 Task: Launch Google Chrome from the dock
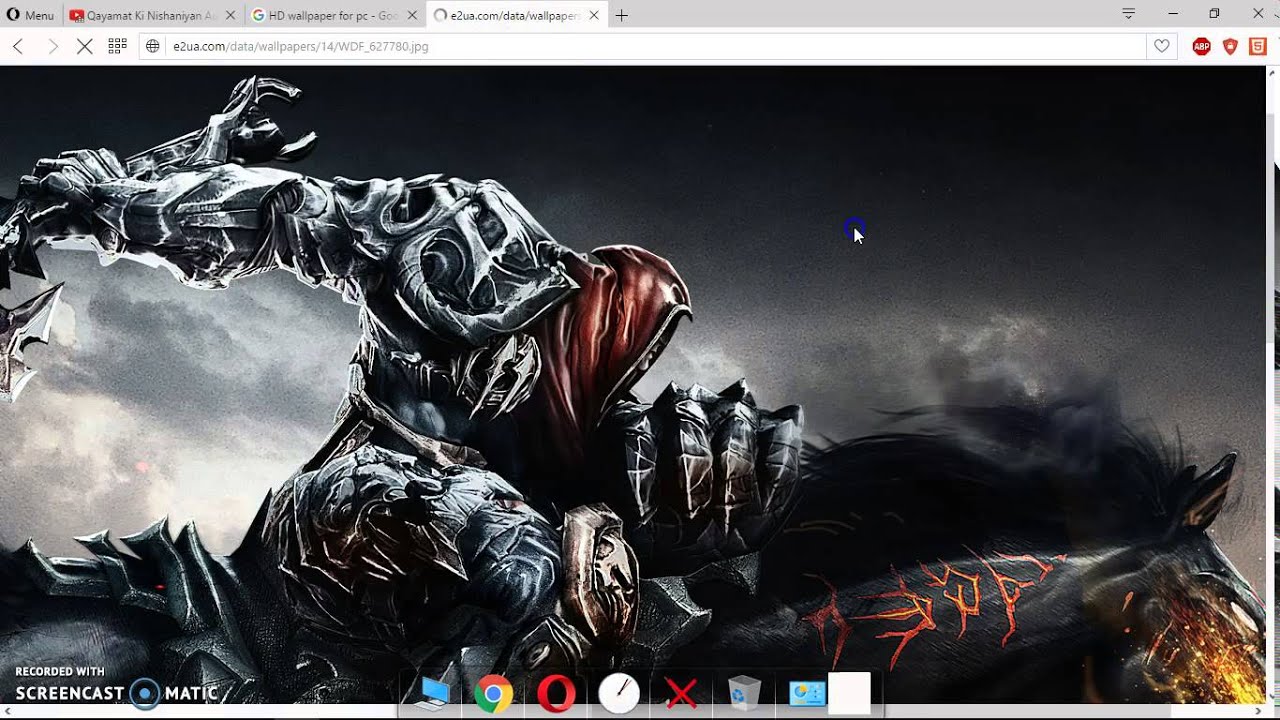click(493, 693)
